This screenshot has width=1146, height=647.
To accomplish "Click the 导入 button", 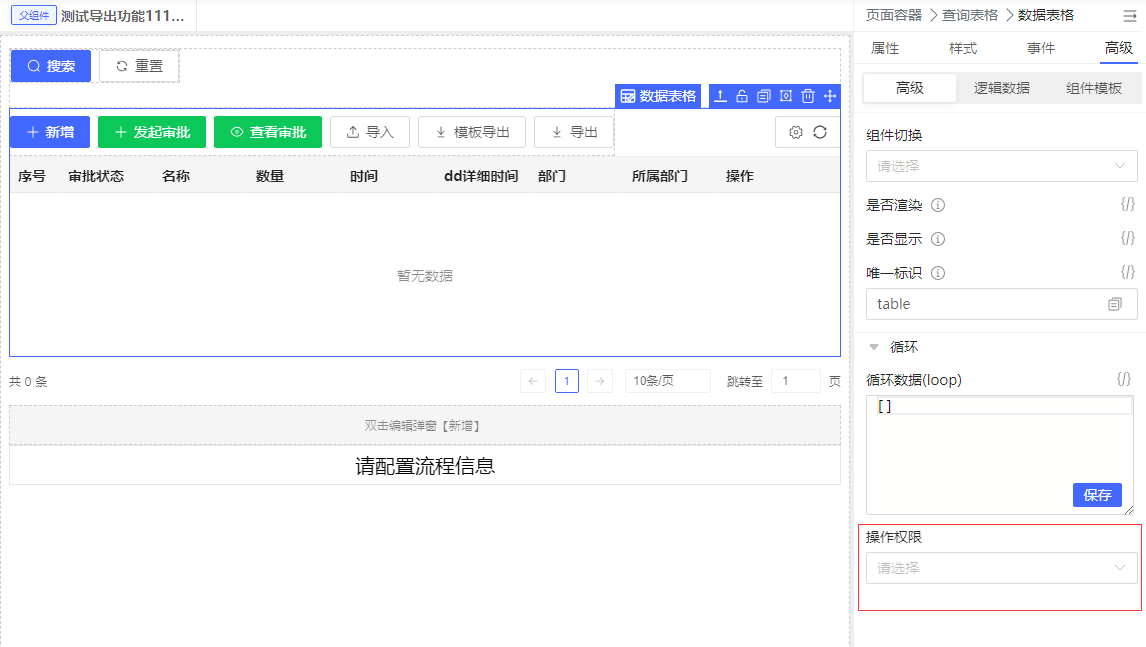I will tap(370, 132).
